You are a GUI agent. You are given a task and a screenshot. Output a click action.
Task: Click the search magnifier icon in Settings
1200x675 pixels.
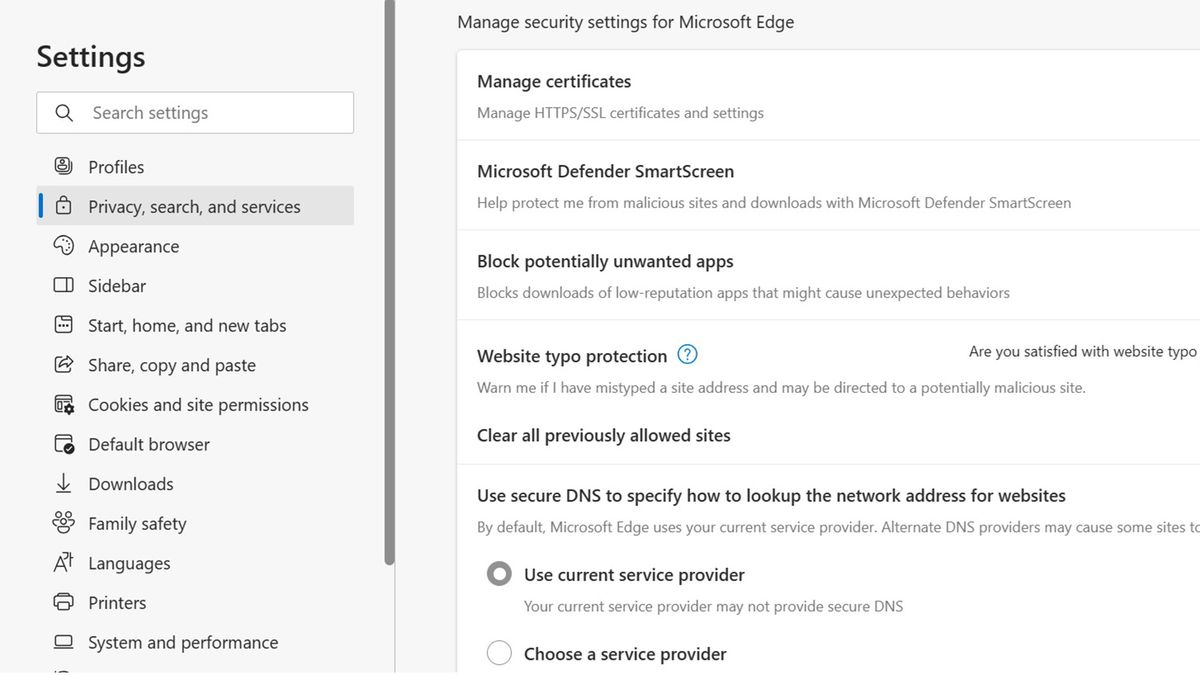pyautogui.click(x=63, y=112)
